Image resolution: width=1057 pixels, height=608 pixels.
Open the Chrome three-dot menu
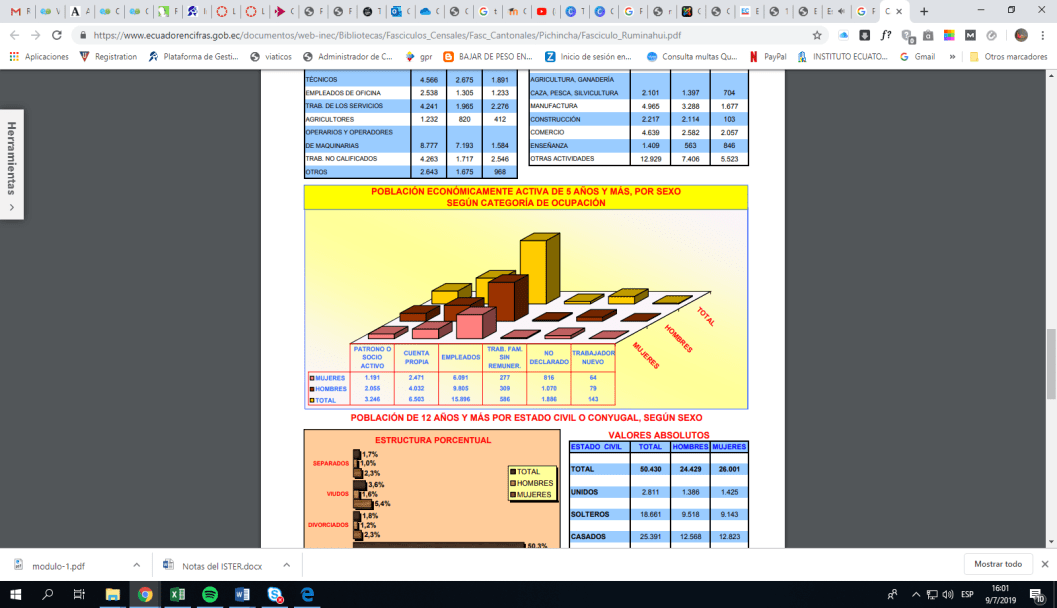point(1042,34)
